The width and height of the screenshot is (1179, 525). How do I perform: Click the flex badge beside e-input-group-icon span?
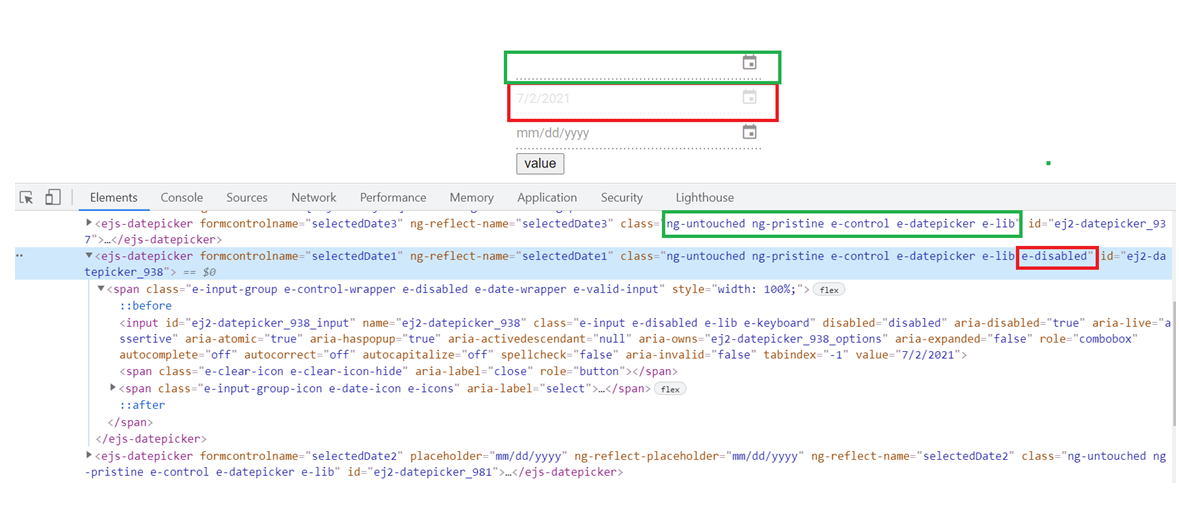pos(670,389)
